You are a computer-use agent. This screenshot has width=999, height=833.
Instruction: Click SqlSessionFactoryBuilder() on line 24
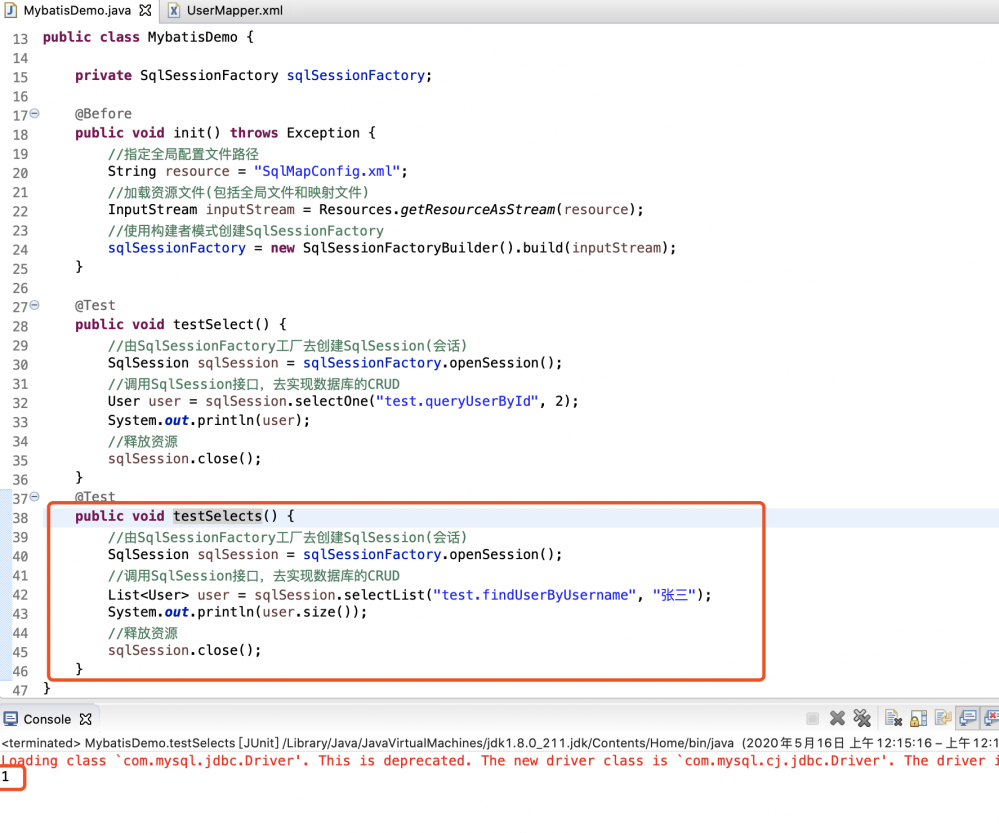[x=408, y=247]
